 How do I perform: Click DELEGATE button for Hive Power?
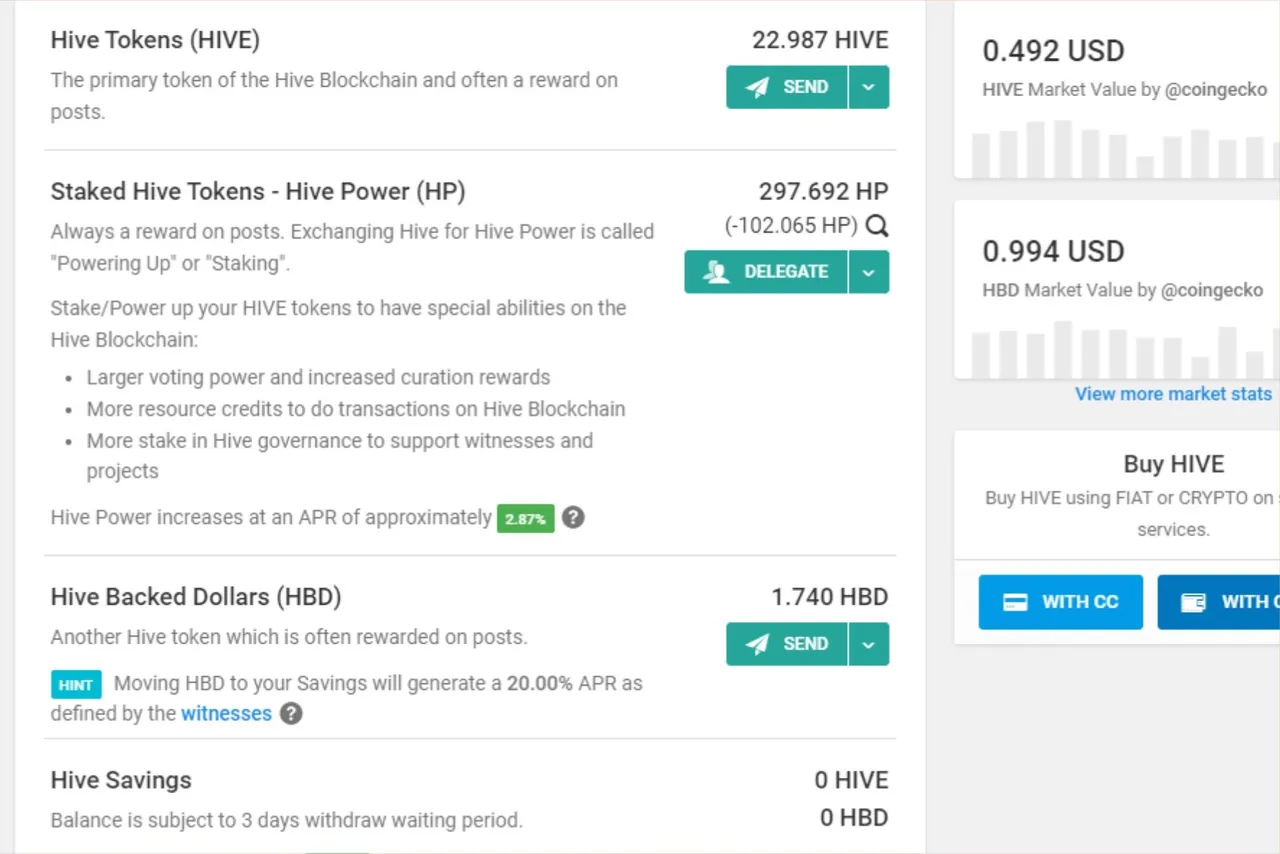(x=766, y=272)
